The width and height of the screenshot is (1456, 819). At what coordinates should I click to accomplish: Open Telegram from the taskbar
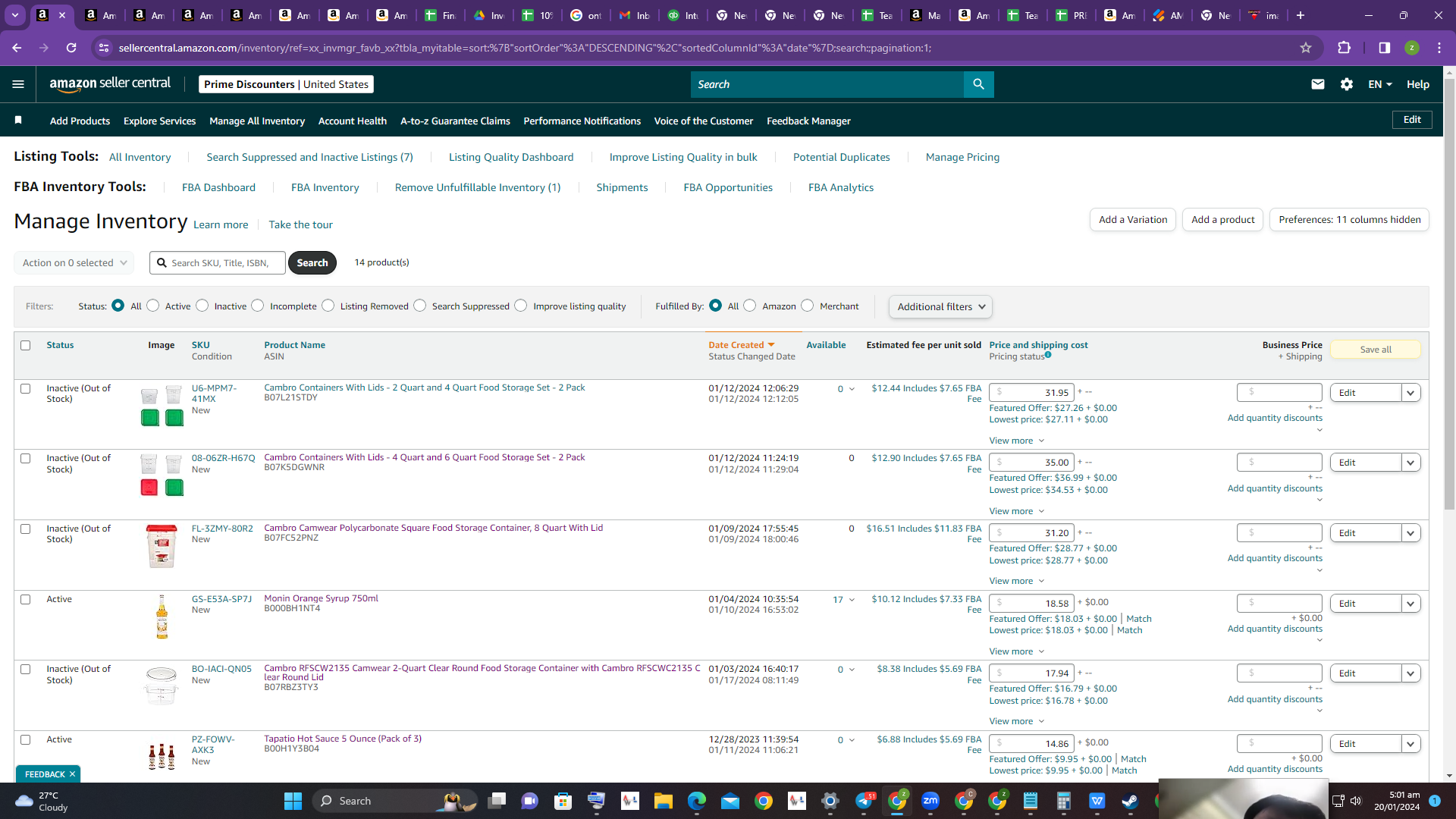point(864,801)
